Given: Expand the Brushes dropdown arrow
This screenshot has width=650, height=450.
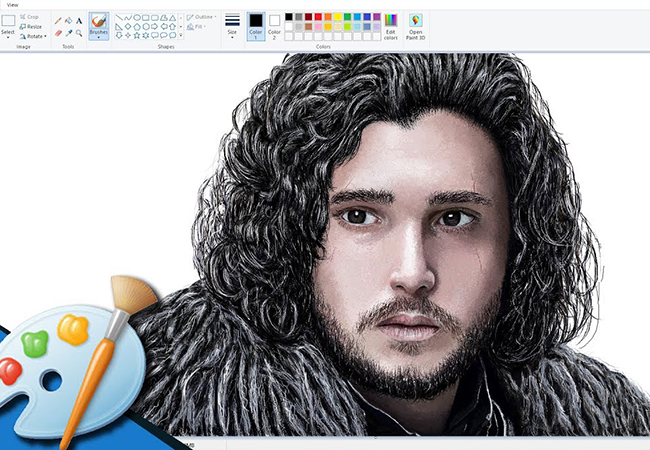Looking at the screenshot, I should 99,37.
